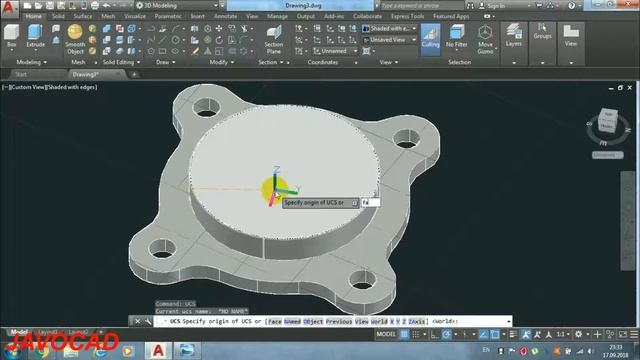Click the dynamic input text box
Viewport: 640px width, 360px height.
[371, 202]
